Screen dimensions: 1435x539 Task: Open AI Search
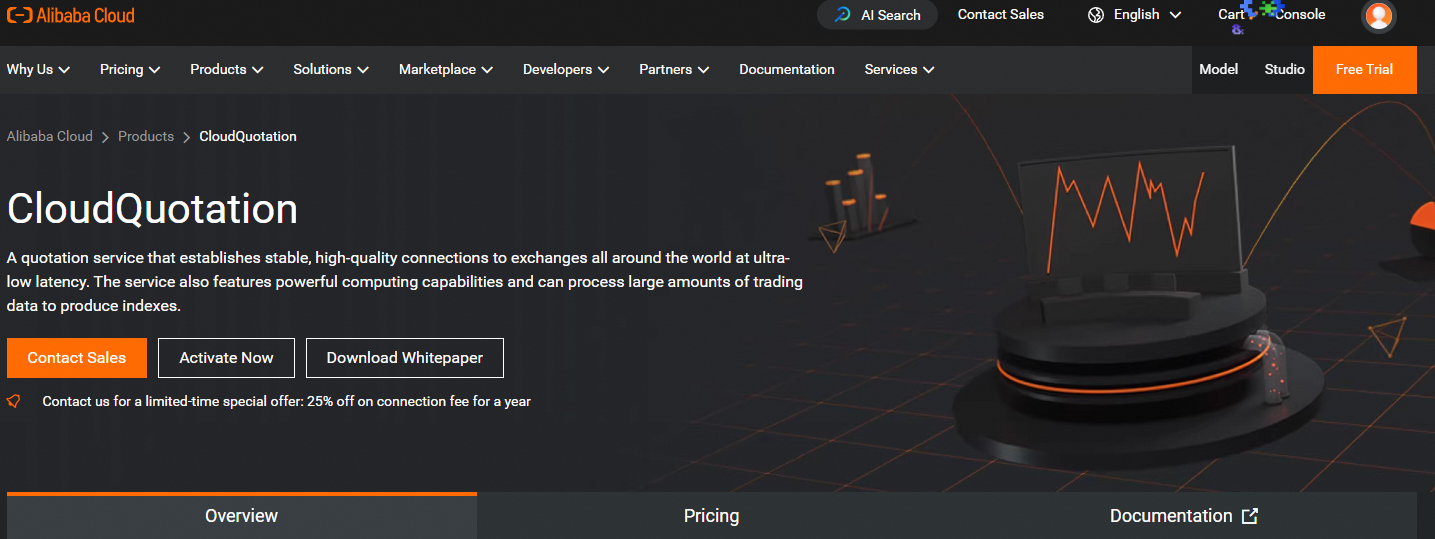[877, 15]
